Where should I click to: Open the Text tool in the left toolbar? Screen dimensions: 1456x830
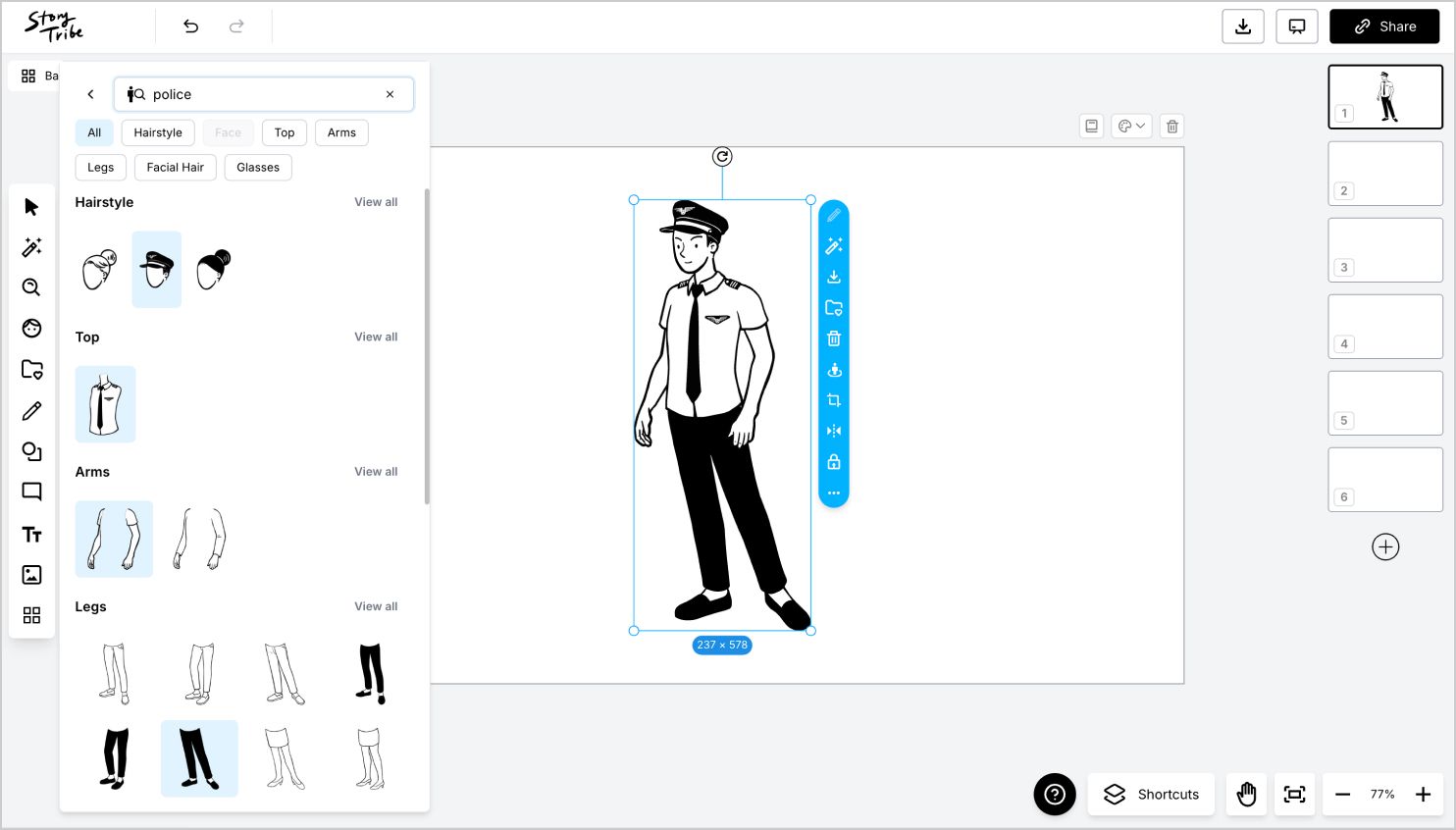(x=31, y=535)
